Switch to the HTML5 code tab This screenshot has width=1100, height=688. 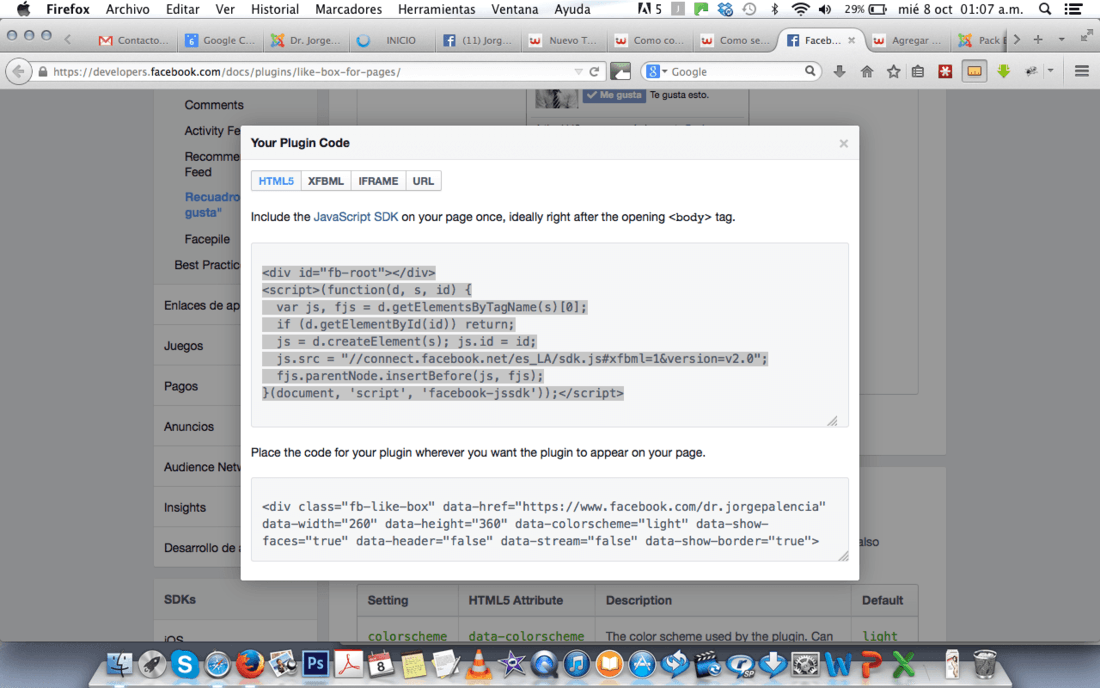[x=276, y=181]
